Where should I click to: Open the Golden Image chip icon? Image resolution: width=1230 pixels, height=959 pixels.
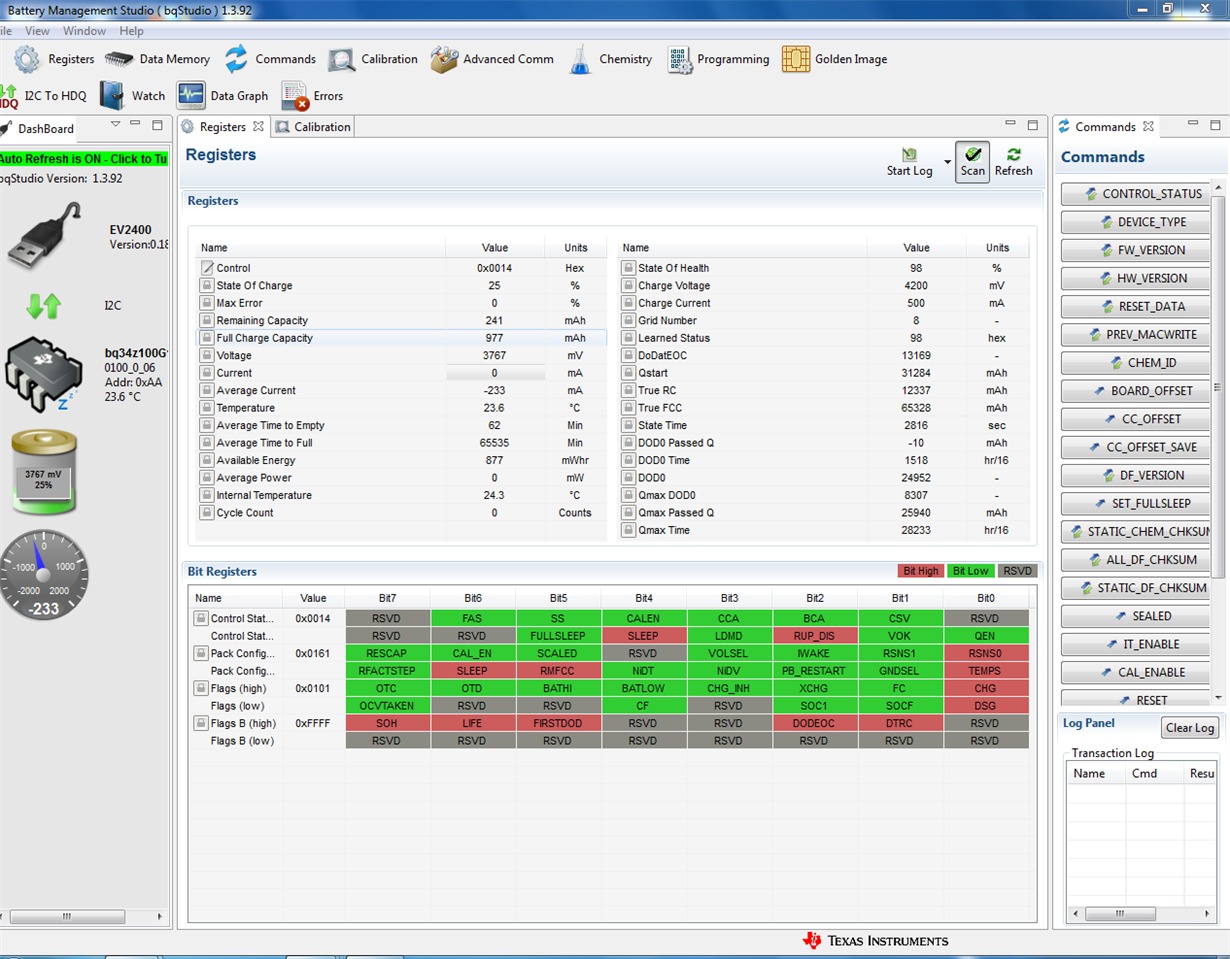point(796,59)
